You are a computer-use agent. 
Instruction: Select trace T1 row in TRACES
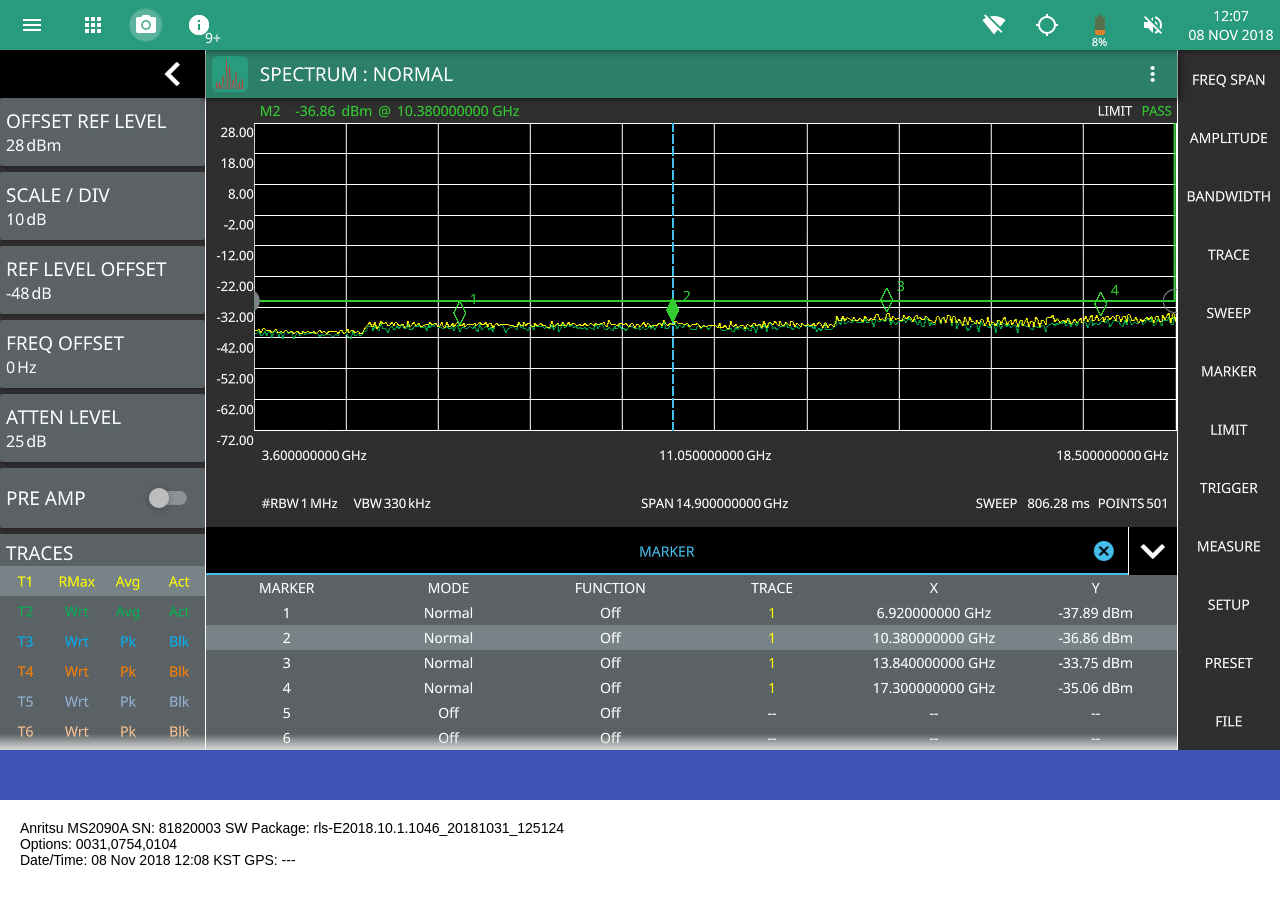(x=103, y=581)
